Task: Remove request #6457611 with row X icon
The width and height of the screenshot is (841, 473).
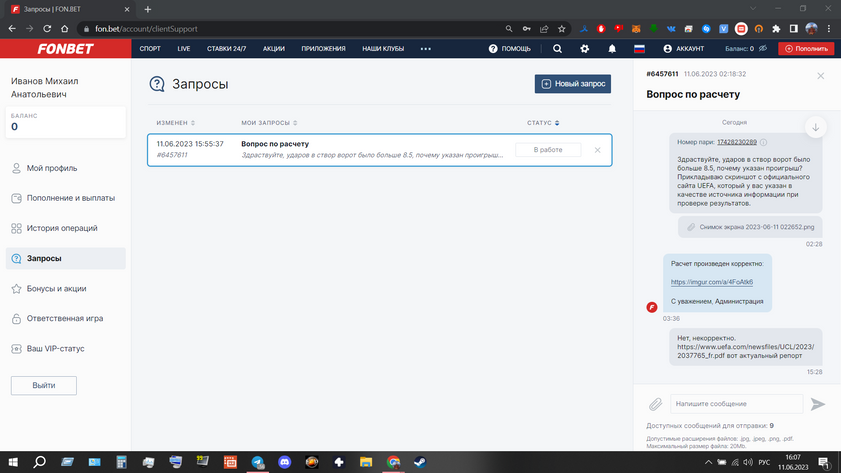Action: 597,150
